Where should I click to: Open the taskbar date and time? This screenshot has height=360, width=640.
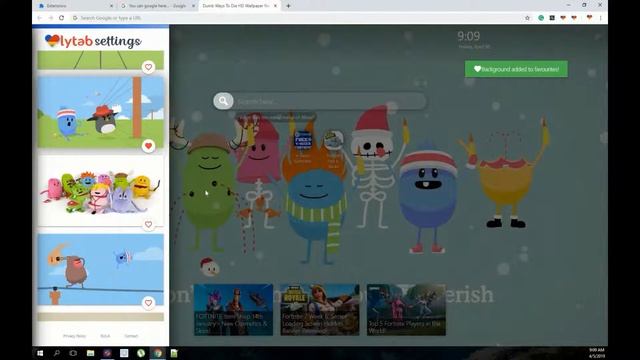[x=597, y=353]
